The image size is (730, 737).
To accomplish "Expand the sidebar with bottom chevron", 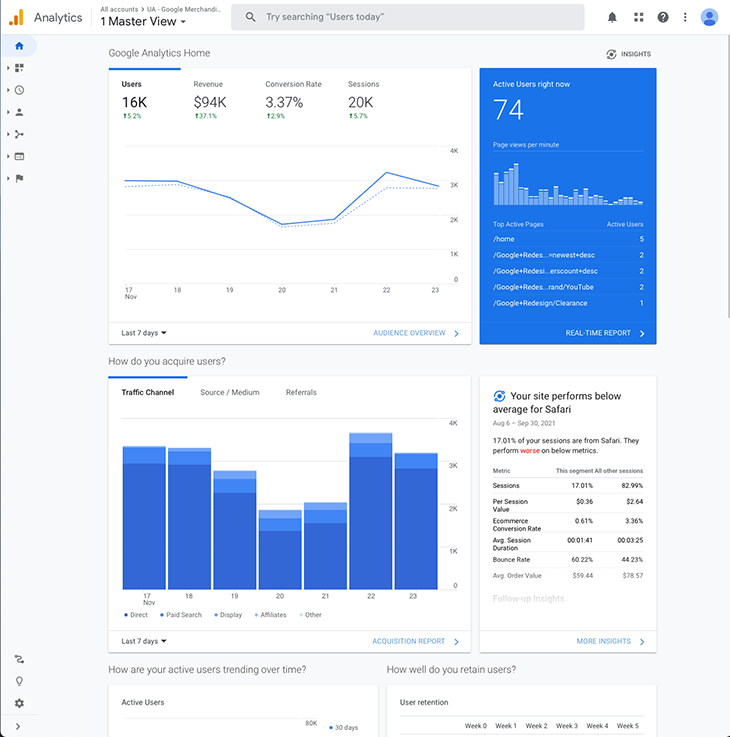I will [18, 727].
